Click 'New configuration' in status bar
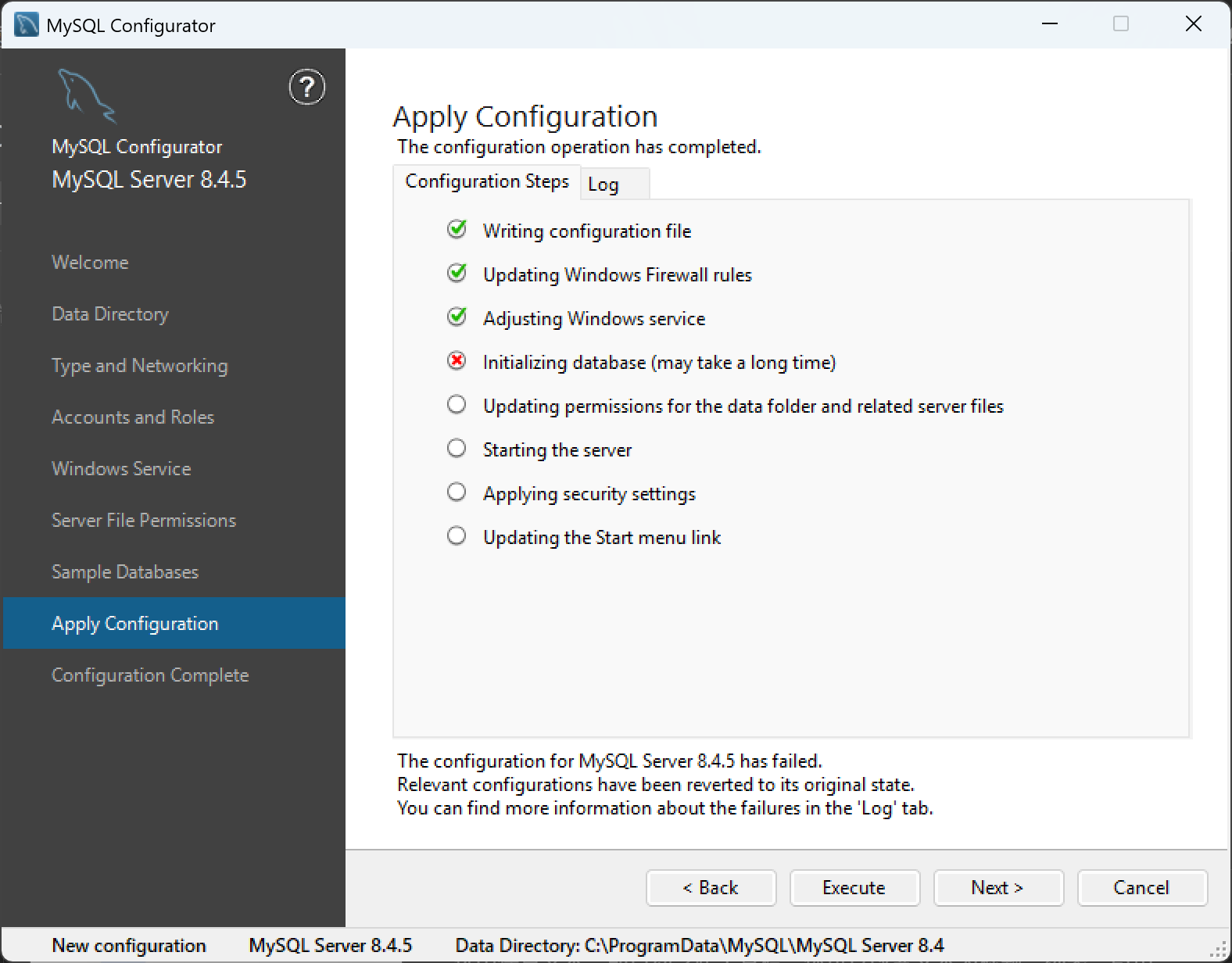1232x963 pixels. pyautogui.click(x=129, y=946)
